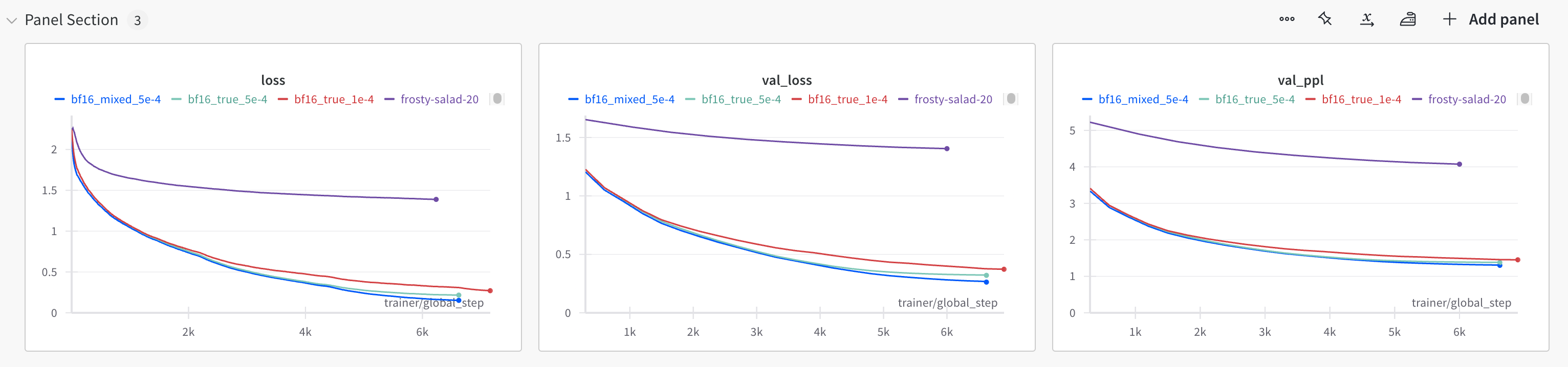Click bf16_true_5e-4 legend label in loss chart
1568x367 pixels.
click(x=227, y=99)
